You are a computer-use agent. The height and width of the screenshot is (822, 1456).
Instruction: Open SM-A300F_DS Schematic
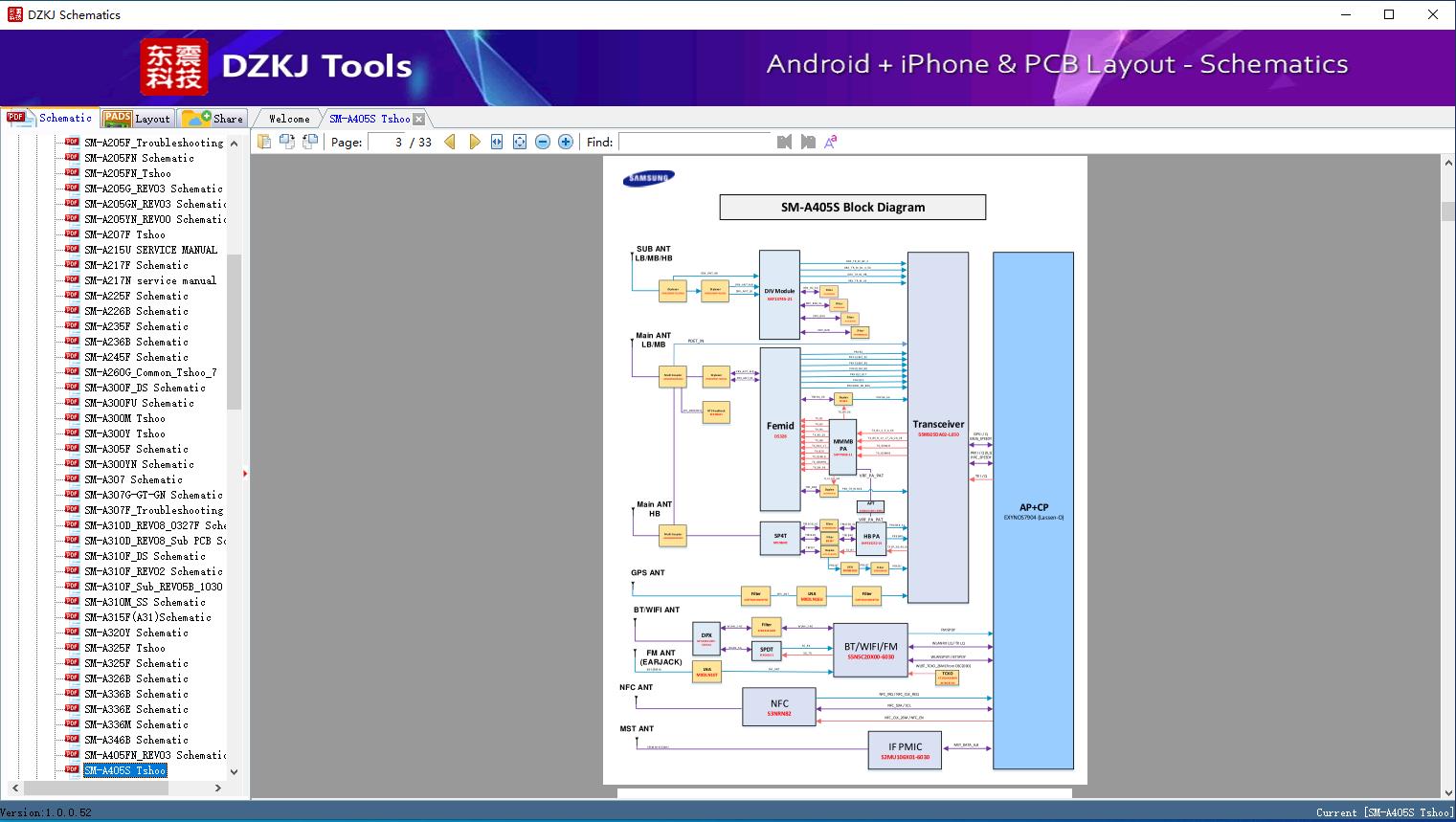click(145, 388)
